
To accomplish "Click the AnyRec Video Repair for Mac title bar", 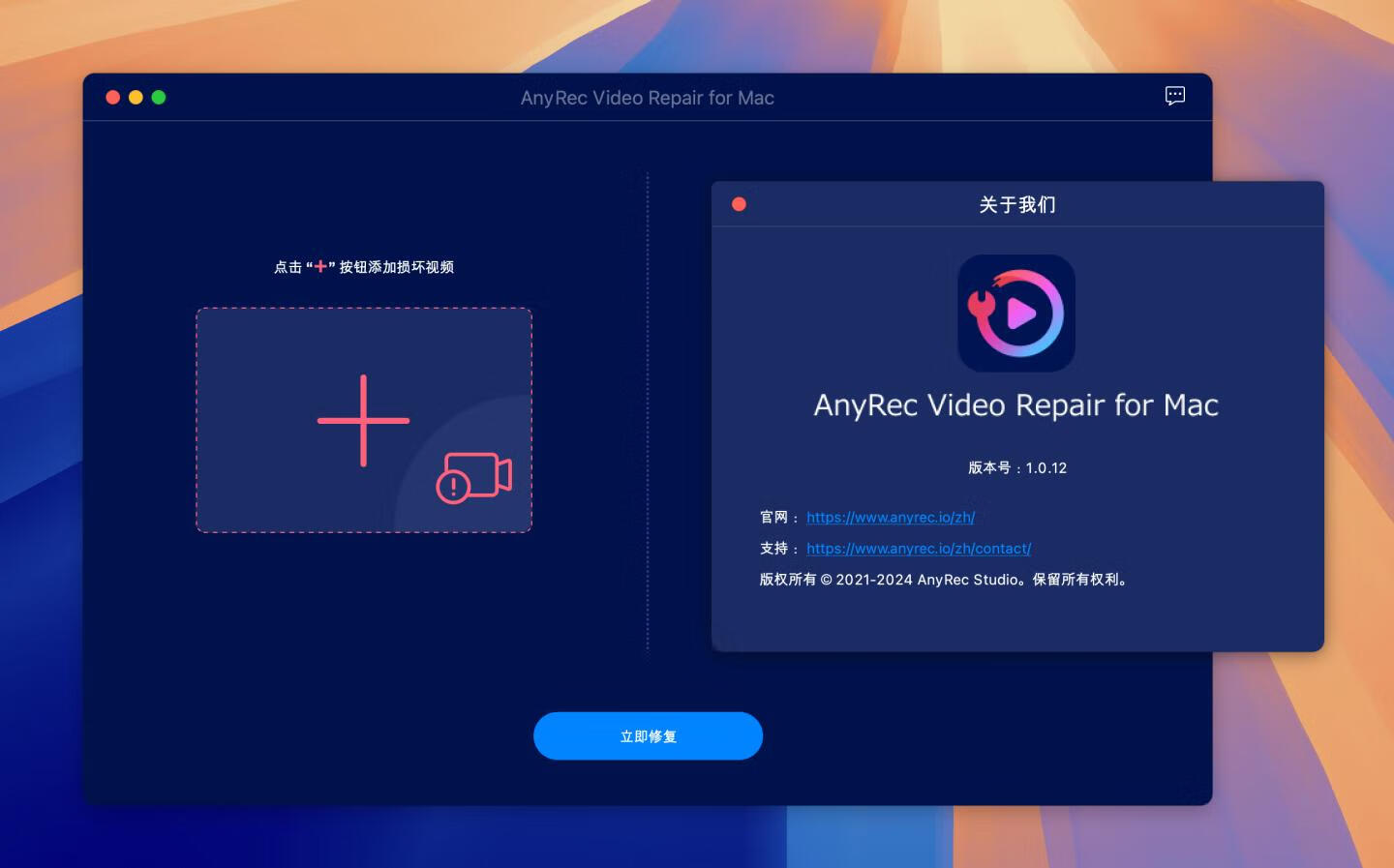I will tap(648, 97).
